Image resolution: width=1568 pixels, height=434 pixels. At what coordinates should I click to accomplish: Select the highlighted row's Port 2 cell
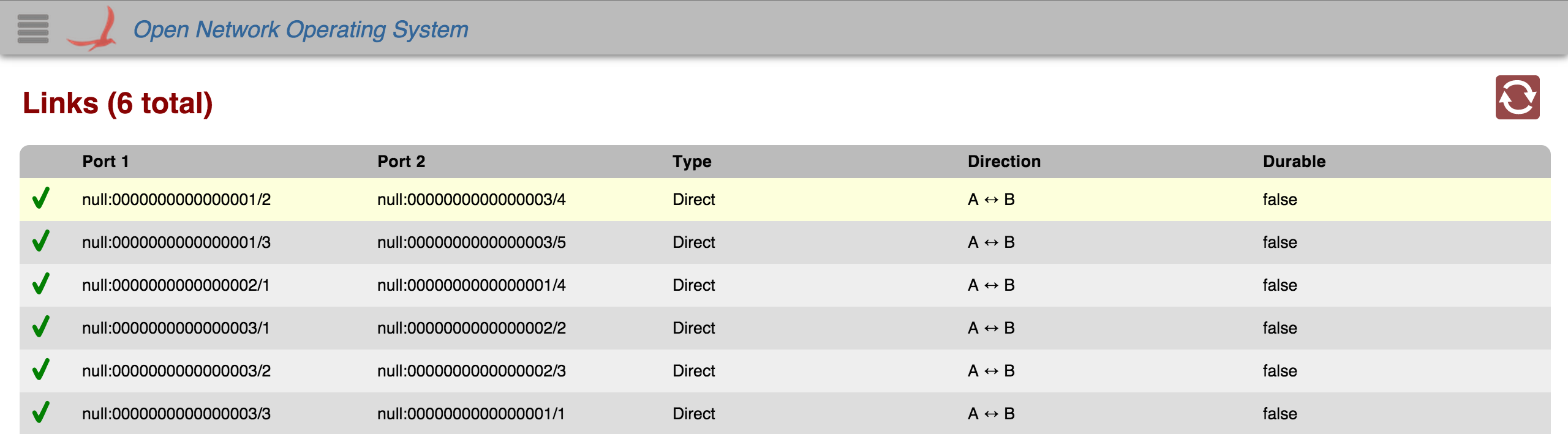471,200
